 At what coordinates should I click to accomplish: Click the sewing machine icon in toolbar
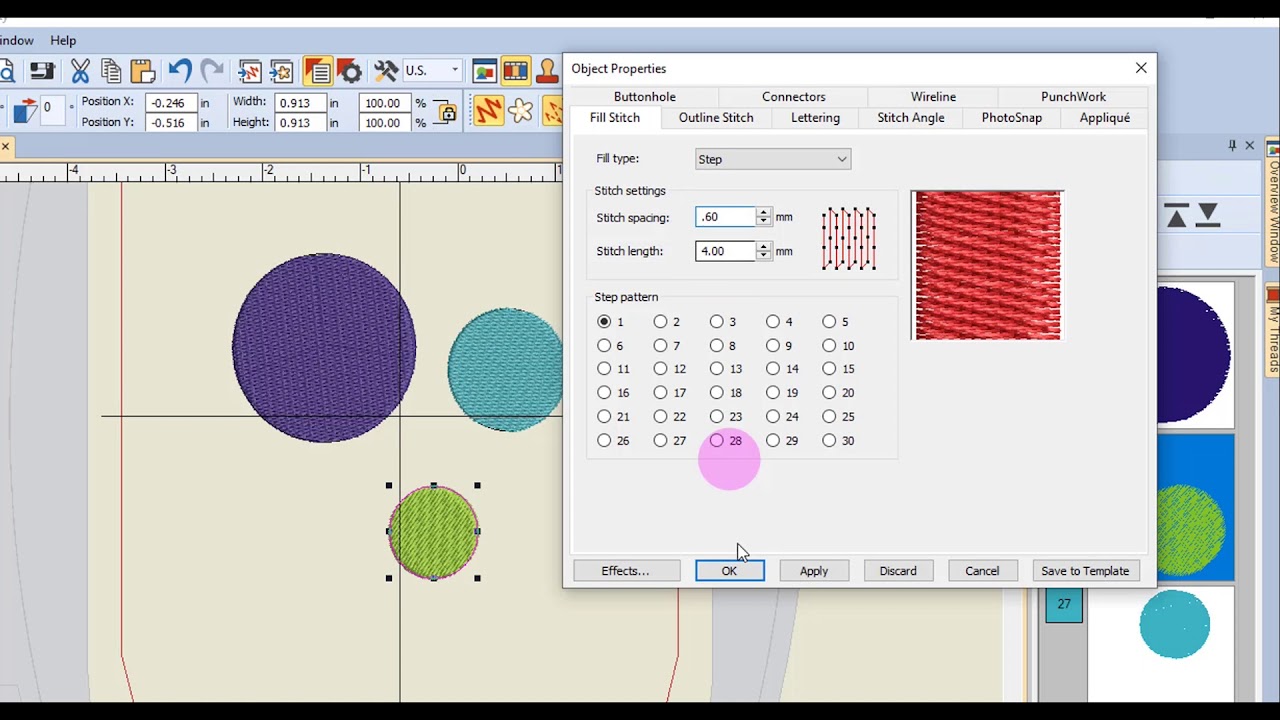(42, 71)
